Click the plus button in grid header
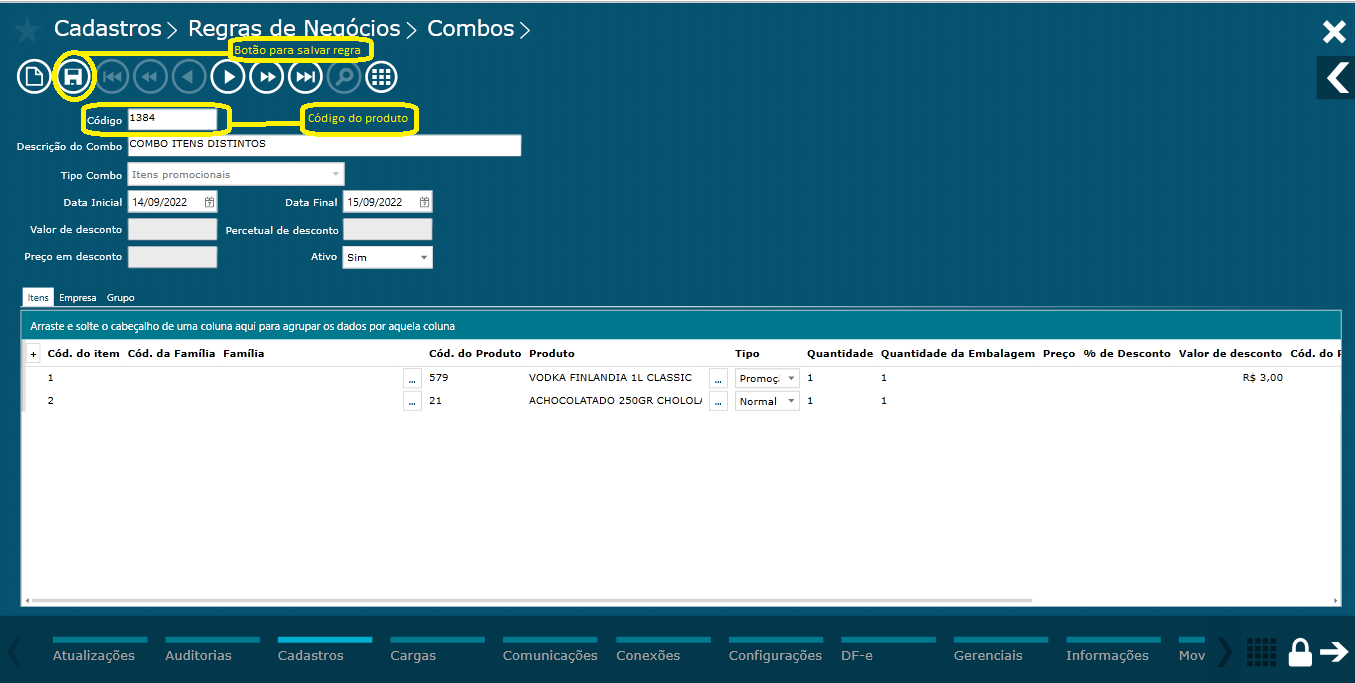The height and width of the screenshot is (683, 1355). click(32, 354)
